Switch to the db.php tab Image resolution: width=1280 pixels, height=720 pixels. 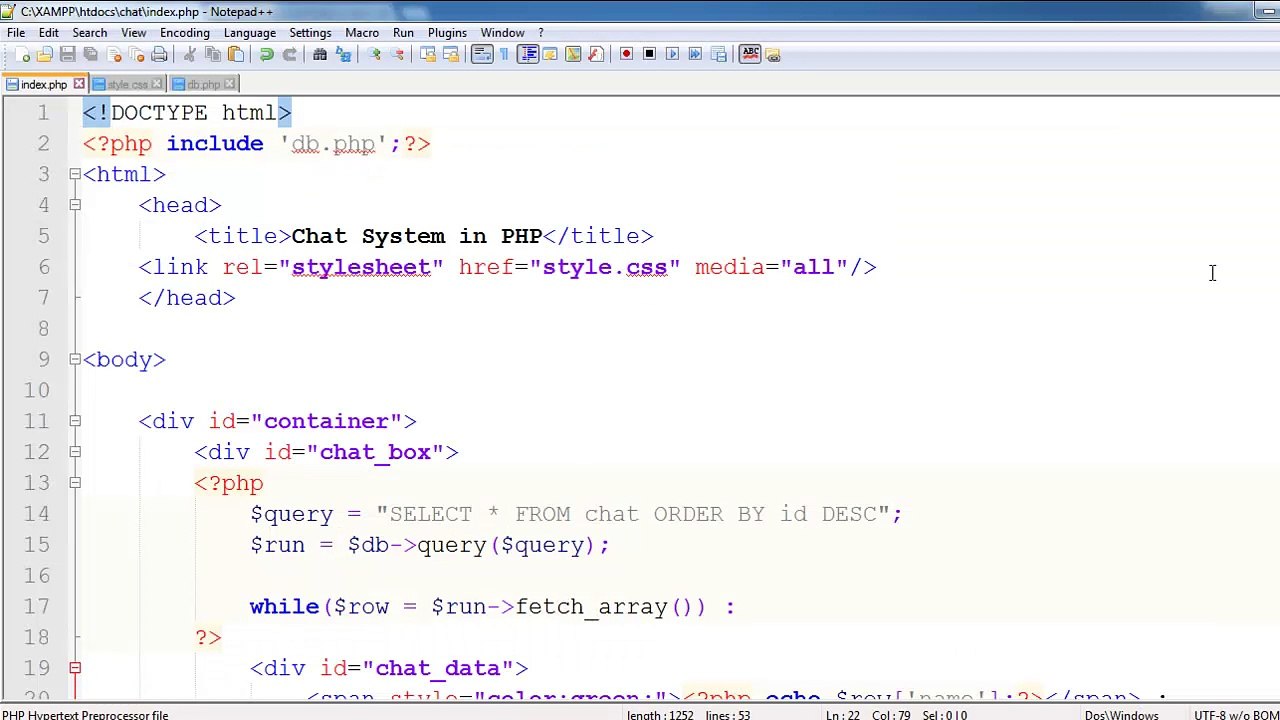pyautogui.click(x=203, y=85)
